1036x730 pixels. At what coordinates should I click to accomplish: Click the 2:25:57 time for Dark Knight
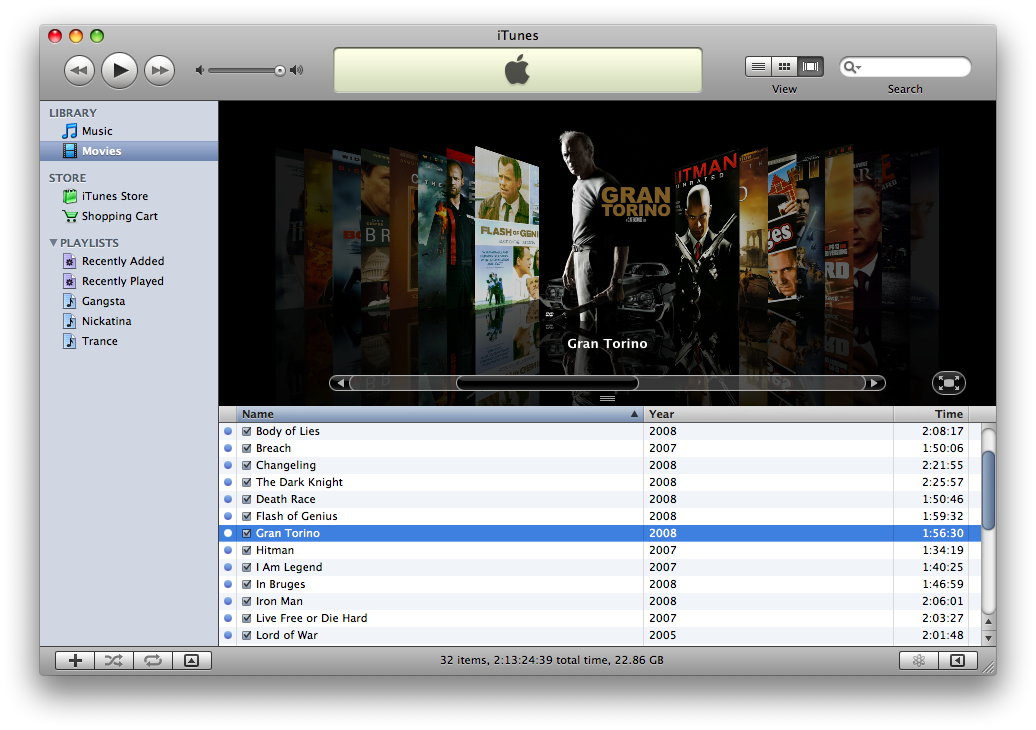point(942,482)
